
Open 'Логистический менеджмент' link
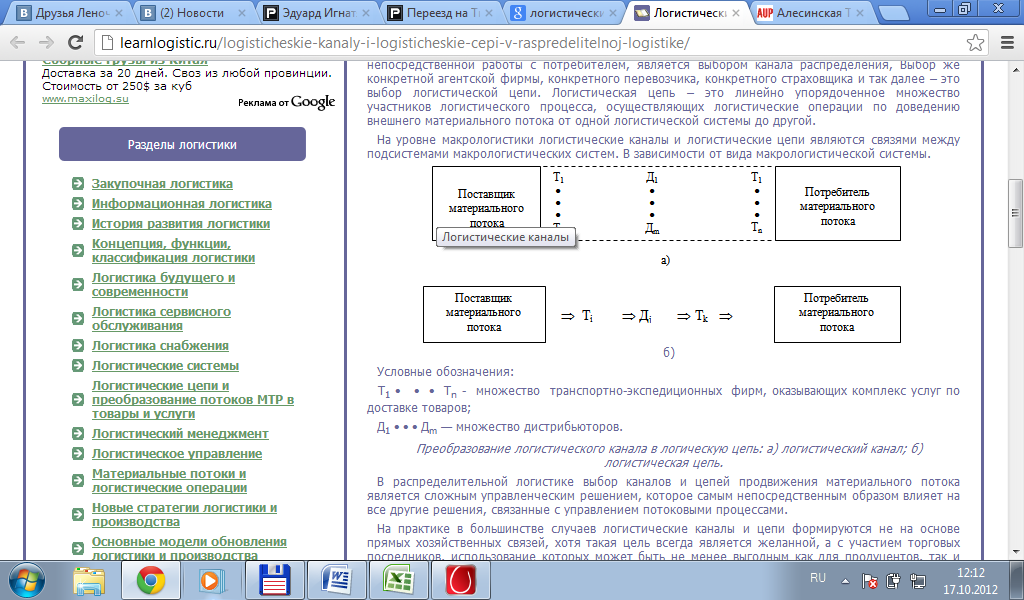pyautogui.click(x=180, y=434)
